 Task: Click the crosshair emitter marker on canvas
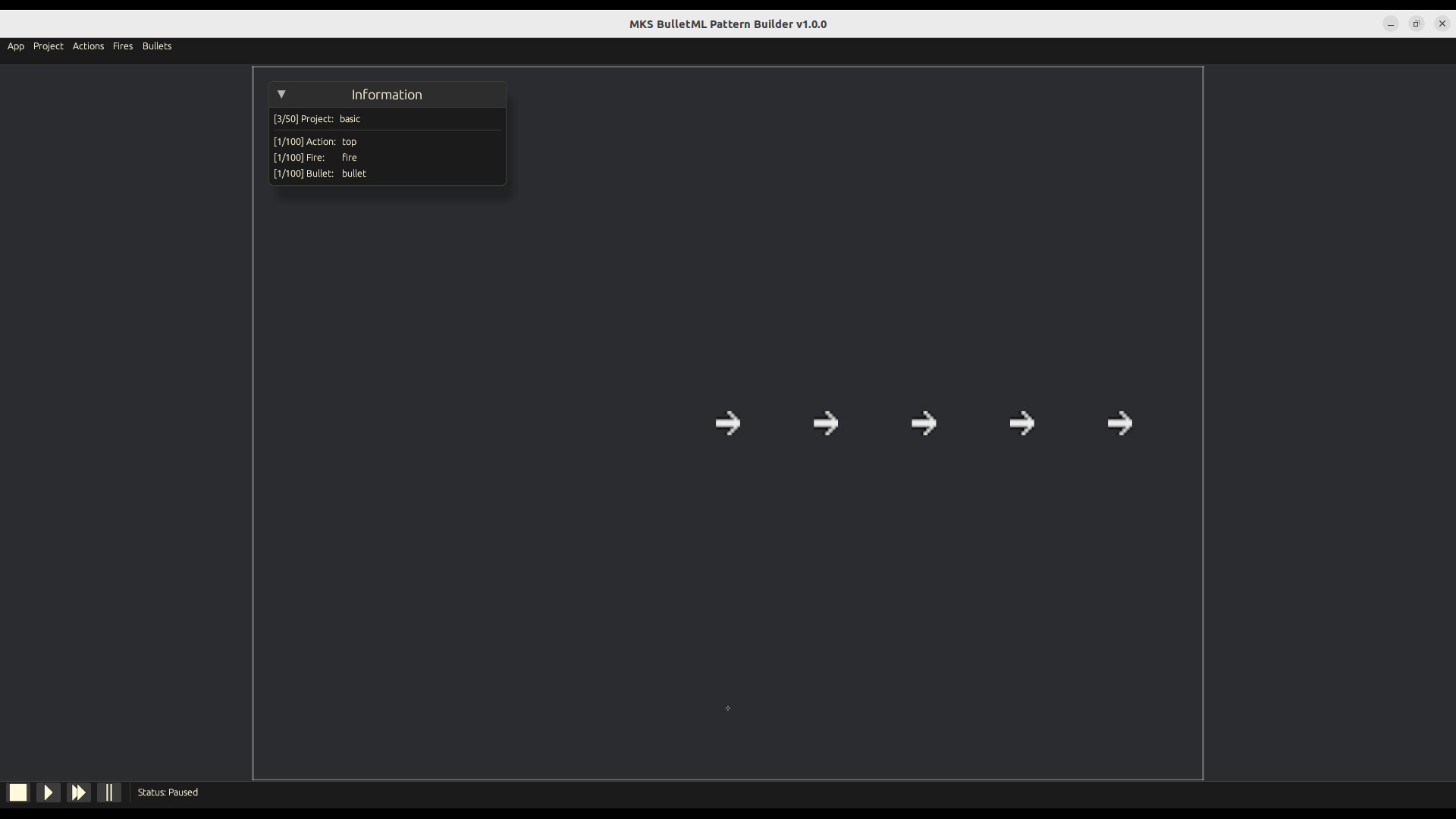coord(727,708)
